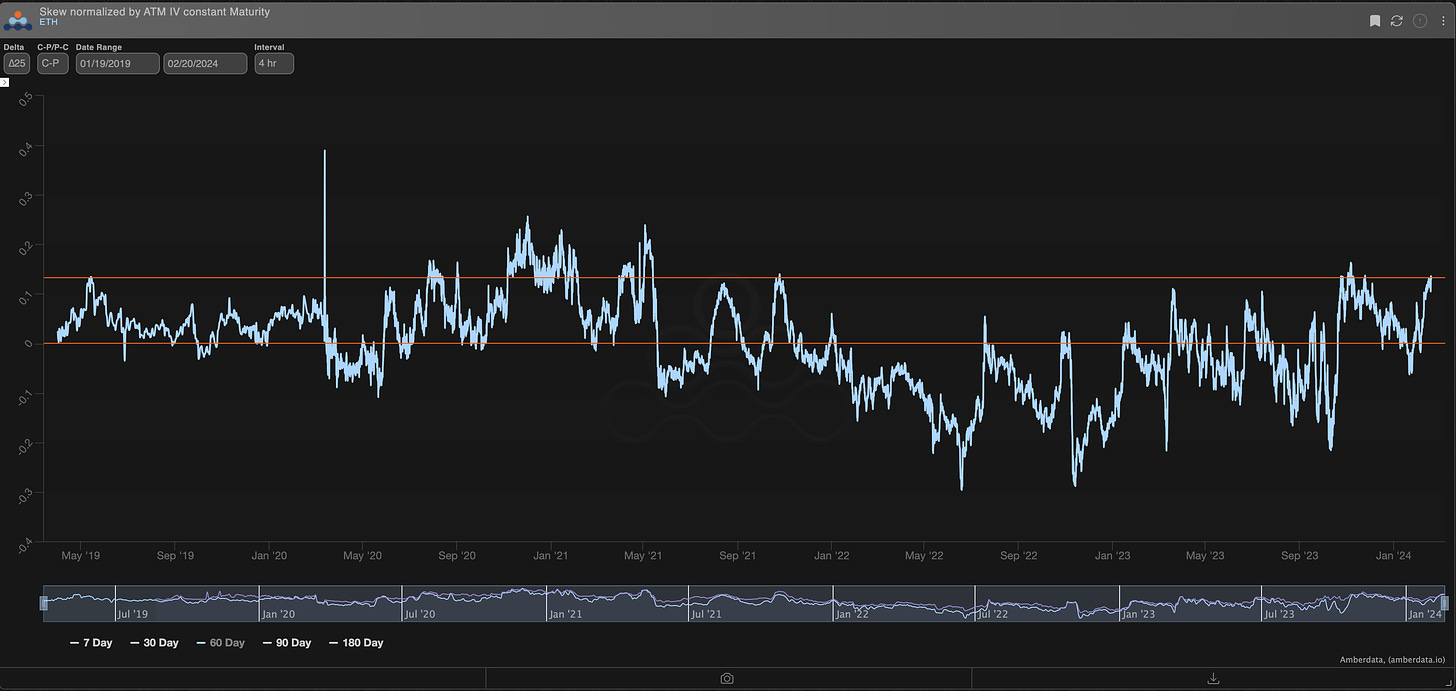Click the bookmark icon in chart header

(x=1375, y=20)
